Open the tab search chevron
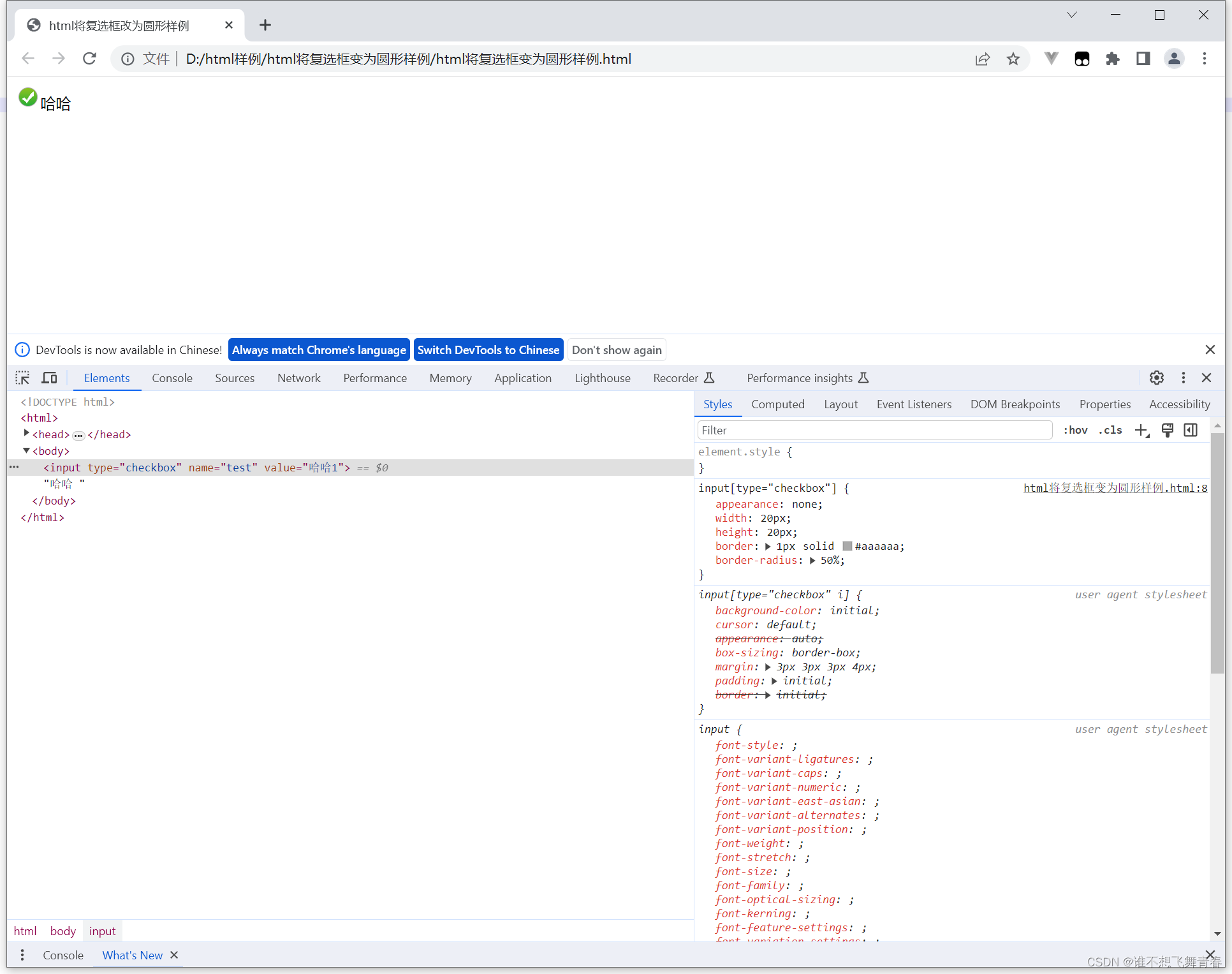The height and width of the screenshot is (974, 1232). pos(1072,15)
